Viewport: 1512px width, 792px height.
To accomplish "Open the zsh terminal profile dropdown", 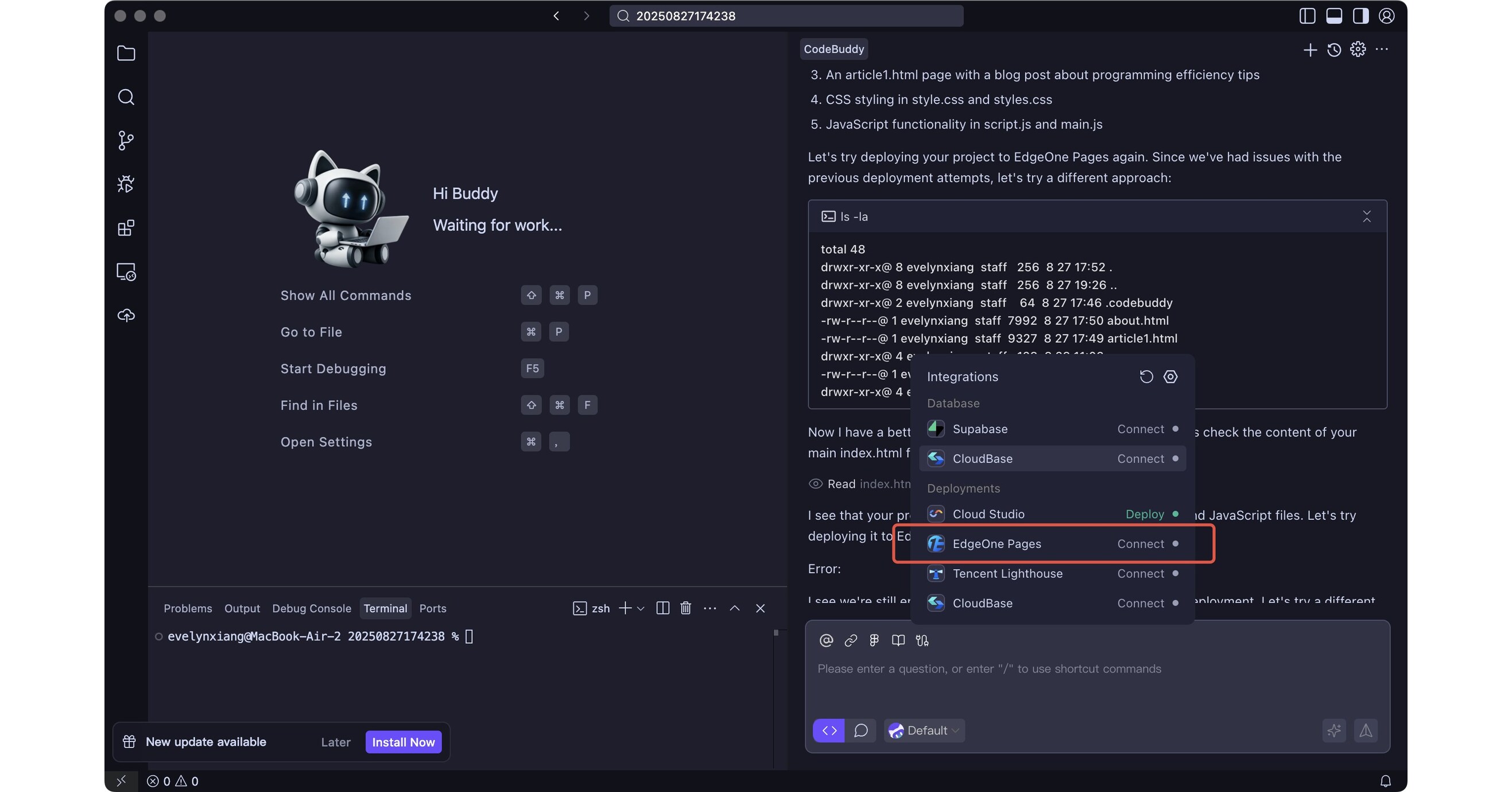I will tap(640, 609).
